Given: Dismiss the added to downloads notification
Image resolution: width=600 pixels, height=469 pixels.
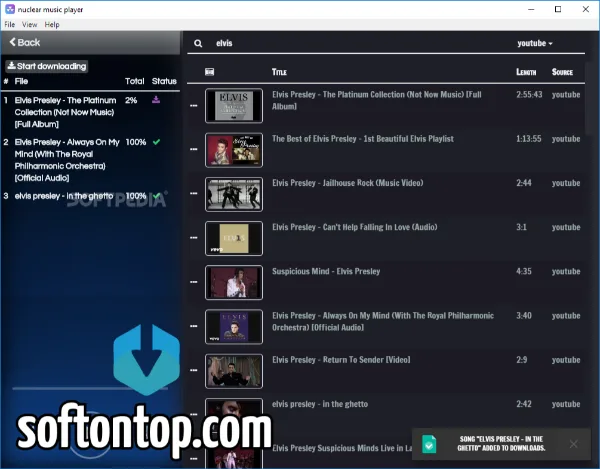Looking at the screenshot, I should click(x=573, y=444).
